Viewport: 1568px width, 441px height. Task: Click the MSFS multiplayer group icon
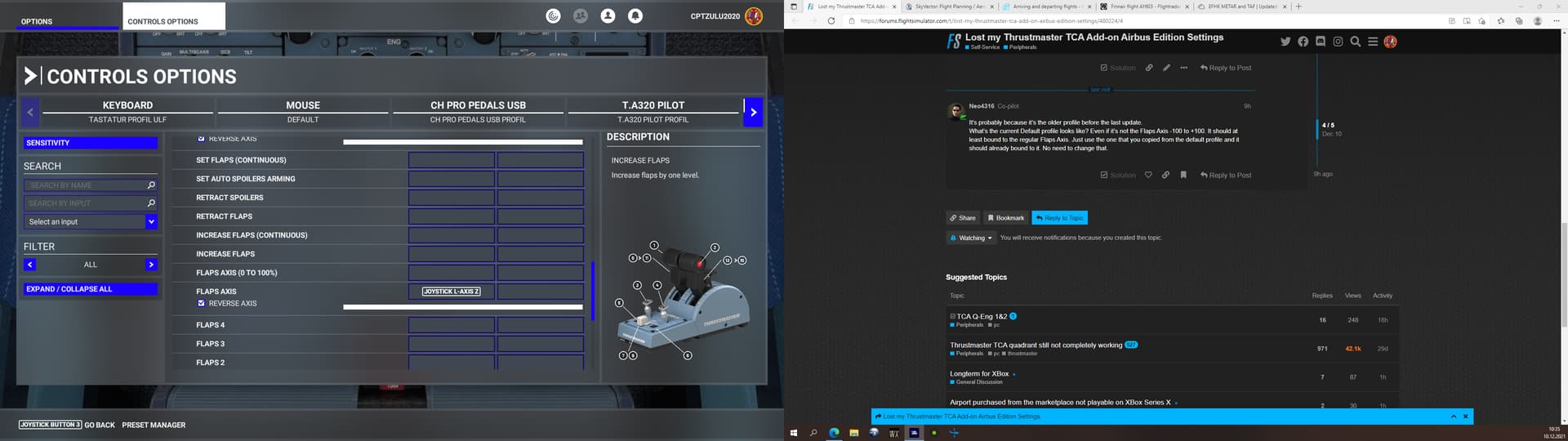click(x=581, y=16)
